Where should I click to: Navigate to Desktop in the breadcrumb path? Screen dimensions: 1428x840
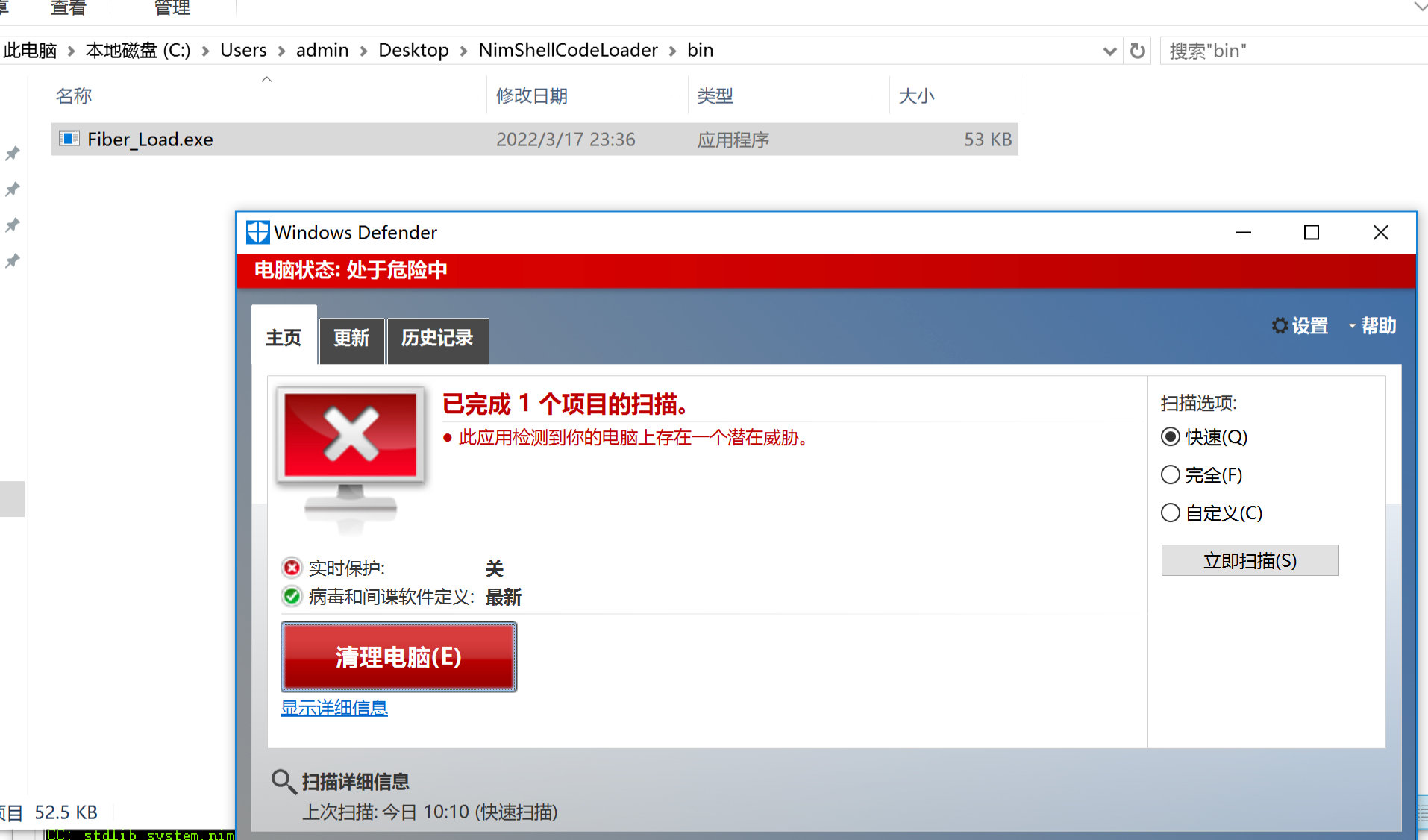click(x=413, y=50)
